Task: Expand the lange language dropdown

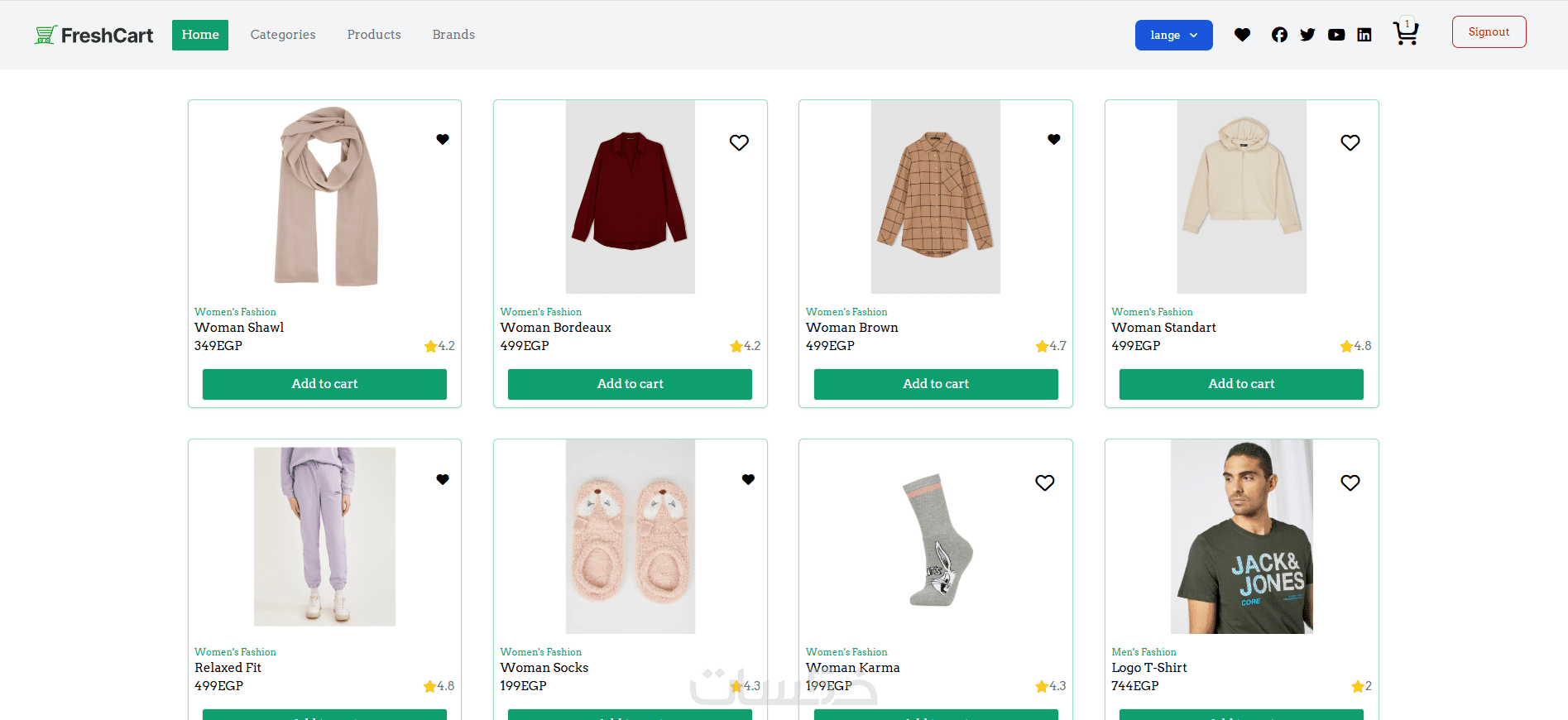Action: [x=1173, y=35]
